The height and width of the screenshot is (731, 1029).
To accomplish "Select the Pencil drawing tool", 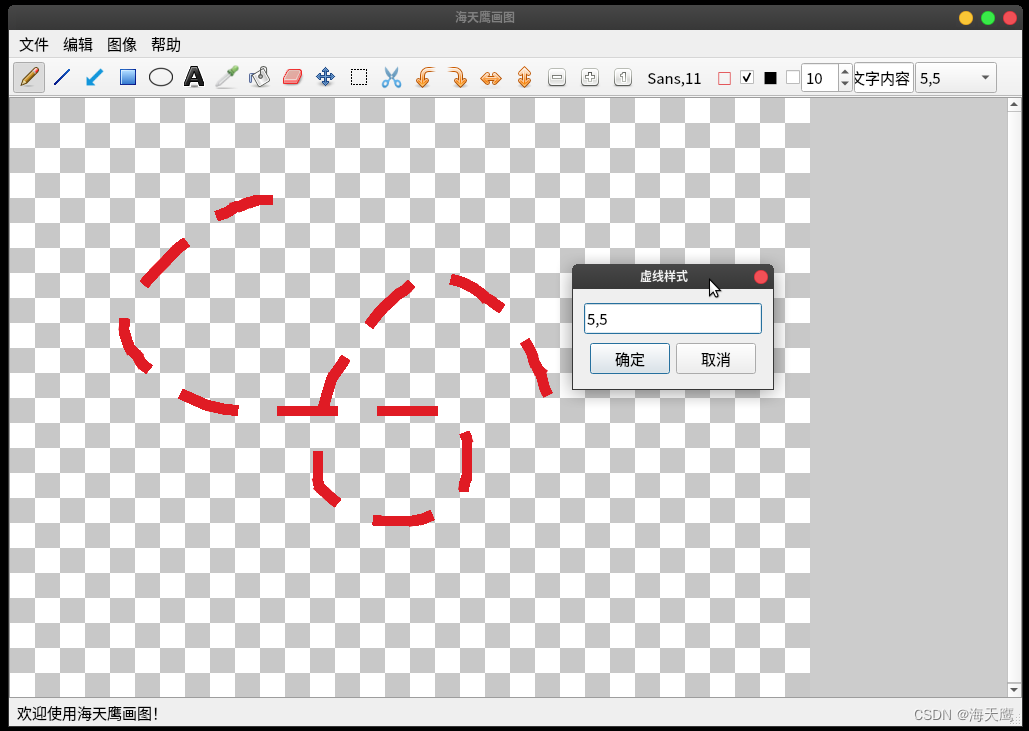I will [x=29, y=77].
